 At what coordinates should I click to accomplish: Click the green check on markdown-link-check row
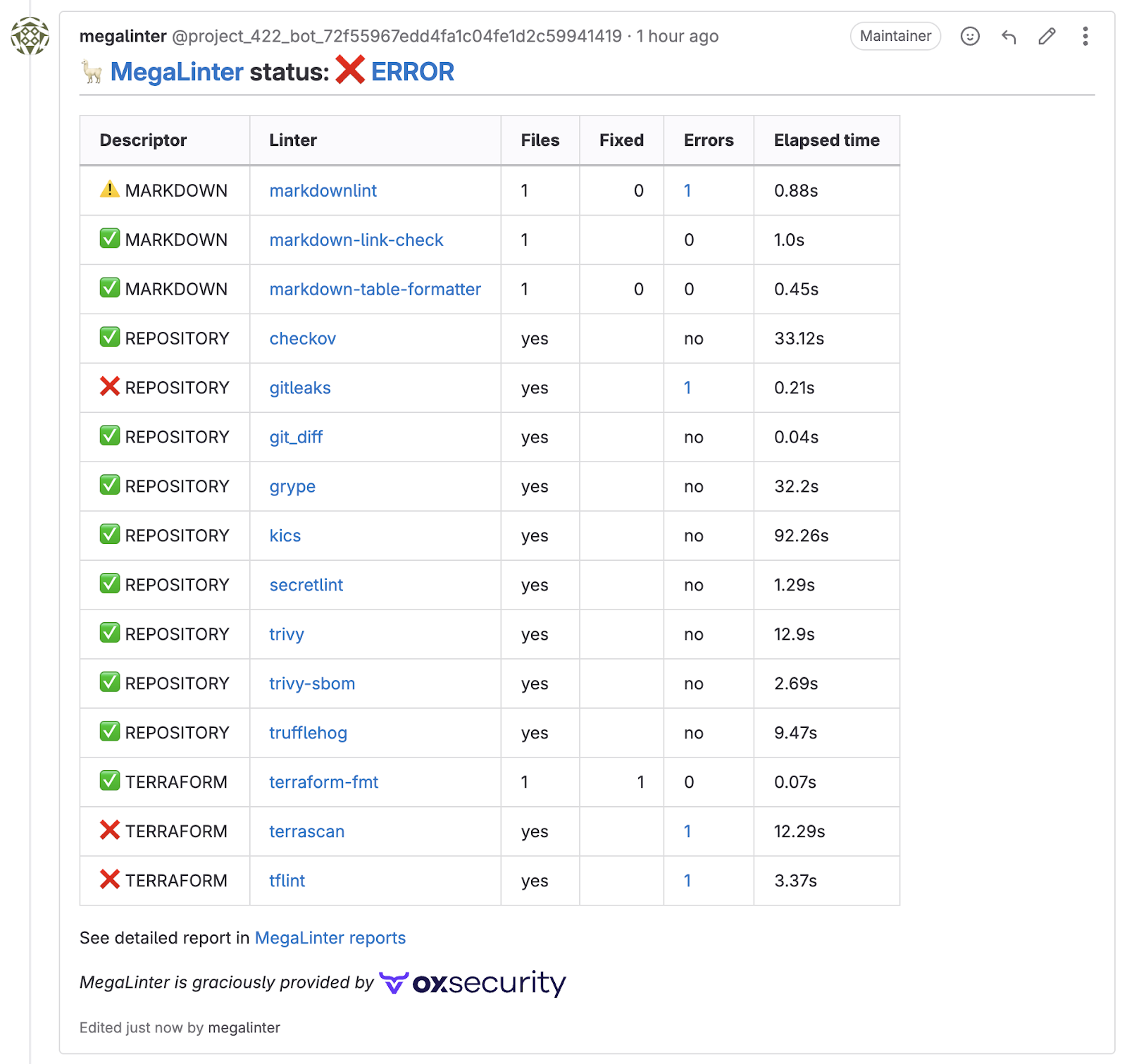pyautogui.click(x=109, y=238)
